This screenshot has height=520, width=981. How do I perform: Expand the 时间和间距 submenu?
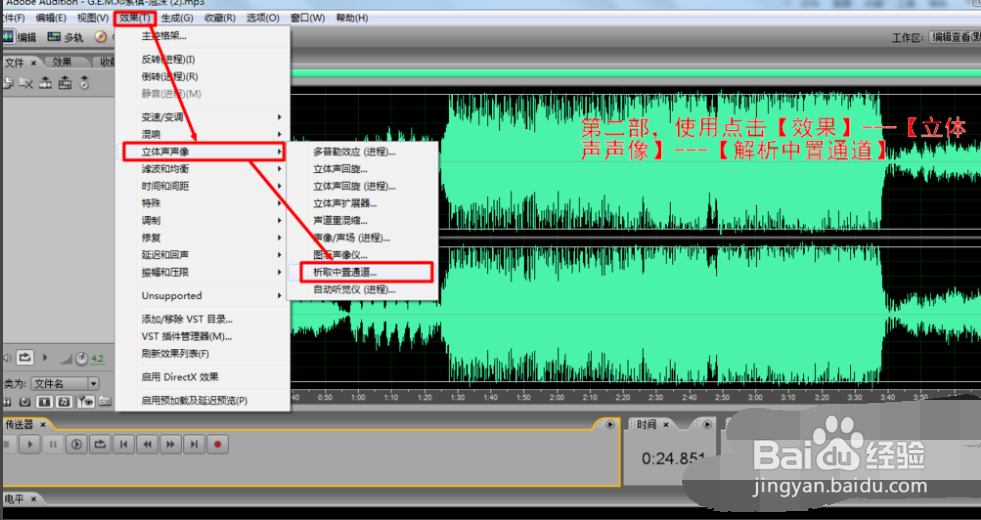coord(203,186)
